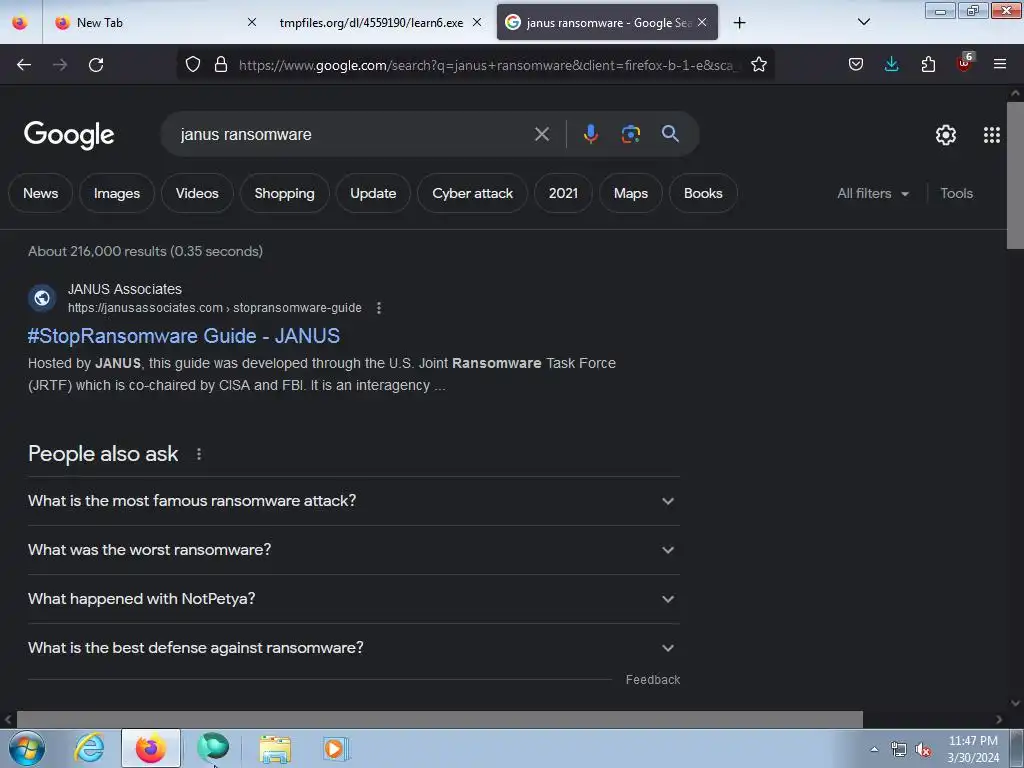The width and height of the screenshot is (1024, 768).
Task: Open the Firefox application menu
Action: [x=1000, y=64]
